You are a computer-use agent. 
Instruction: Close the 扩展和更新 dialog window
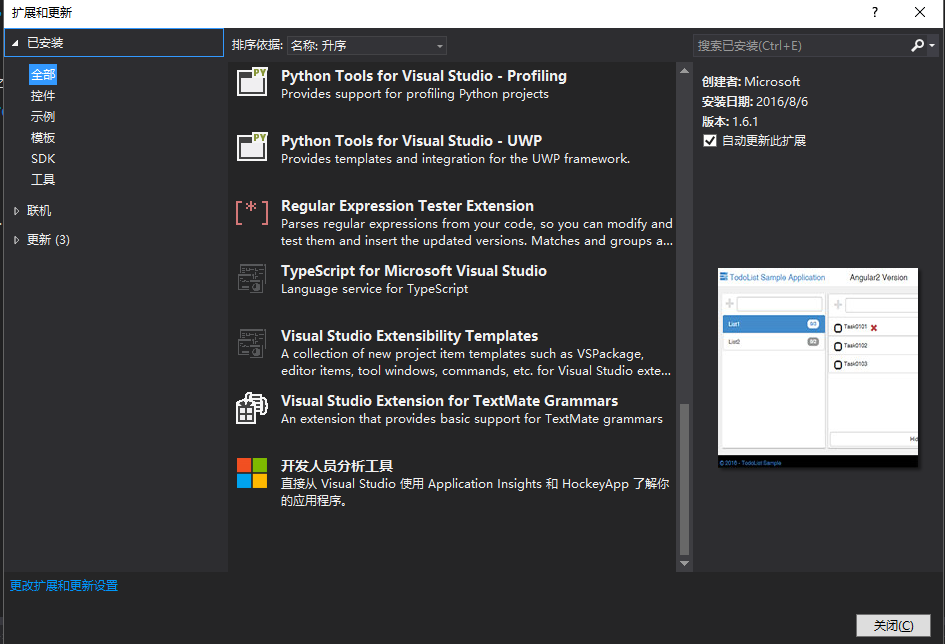click(920, 12)
